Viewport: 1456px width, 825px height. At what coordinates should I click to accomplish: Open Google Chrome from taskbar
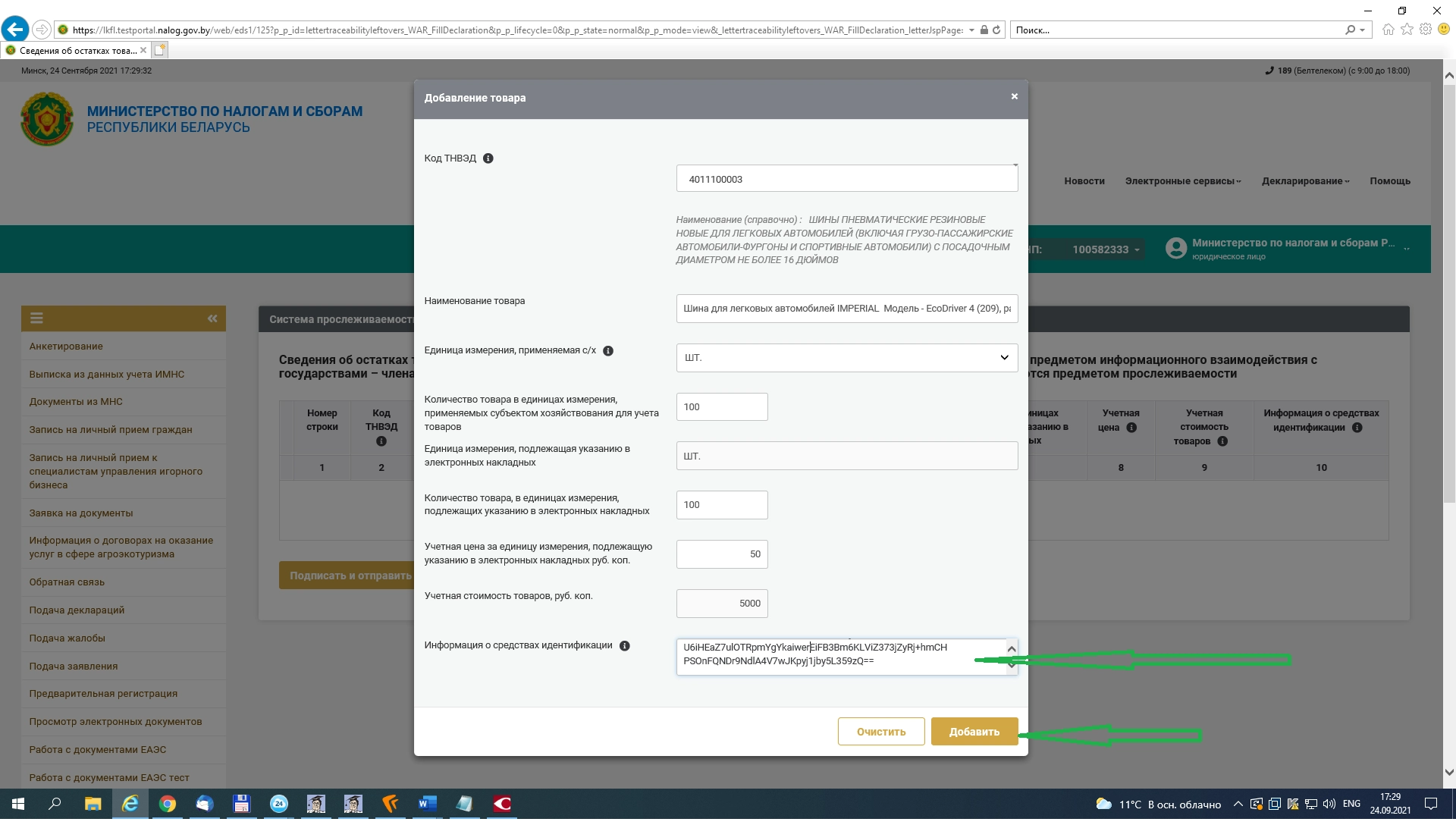point(168,804)
